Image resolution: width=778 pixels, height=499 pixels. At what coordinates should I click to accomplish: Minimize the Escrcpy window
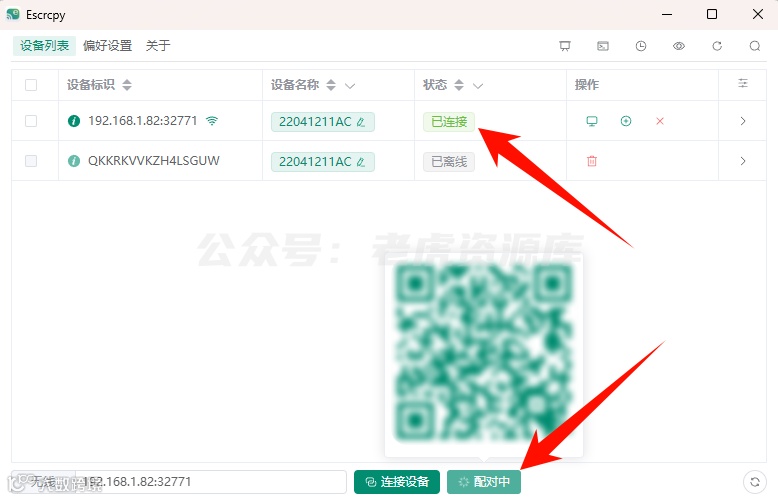667,14
